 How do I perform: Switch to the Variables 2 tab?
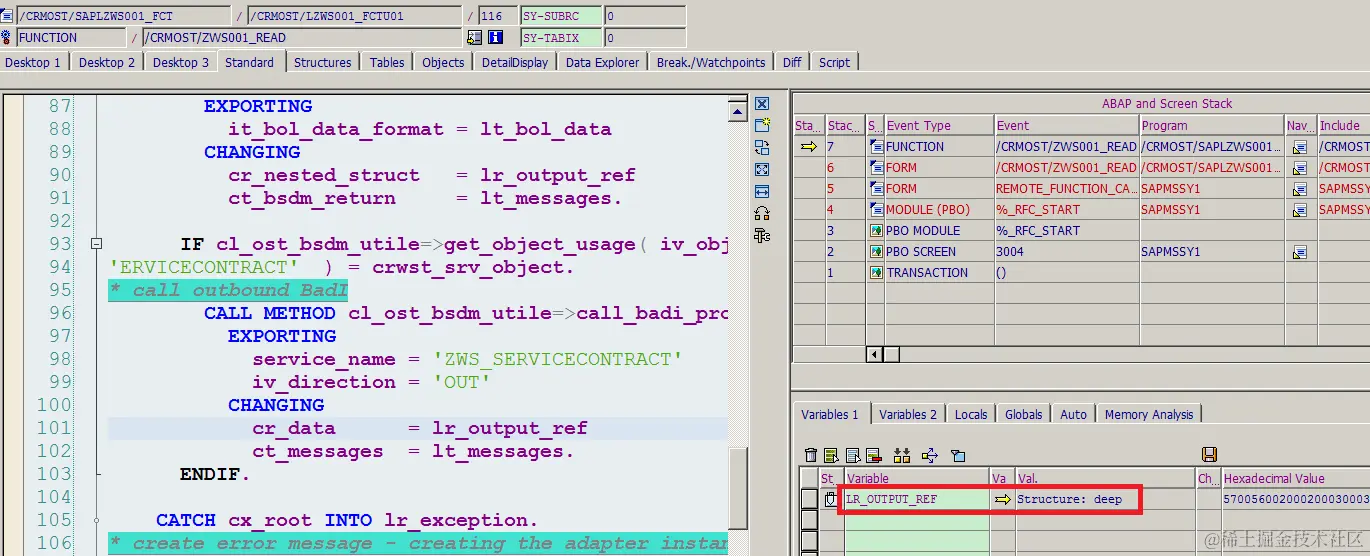coord(908,414)
